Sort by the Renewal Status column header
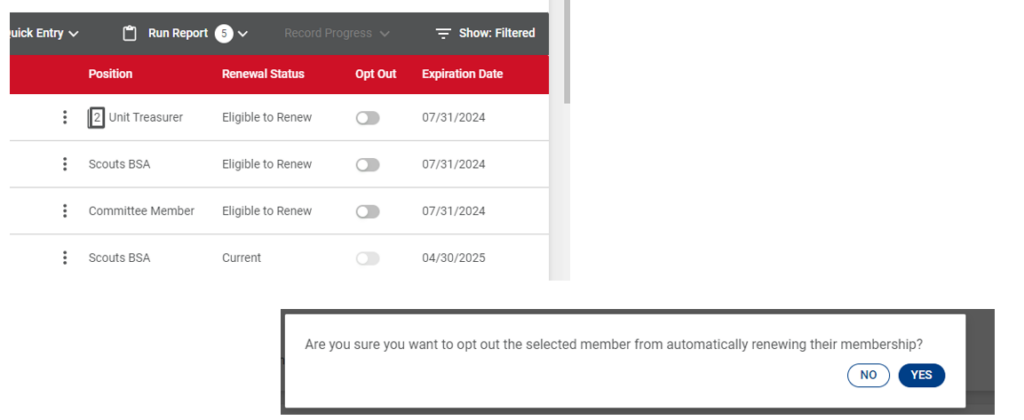This screenshot has width=1024, height=420. [263, 74]
